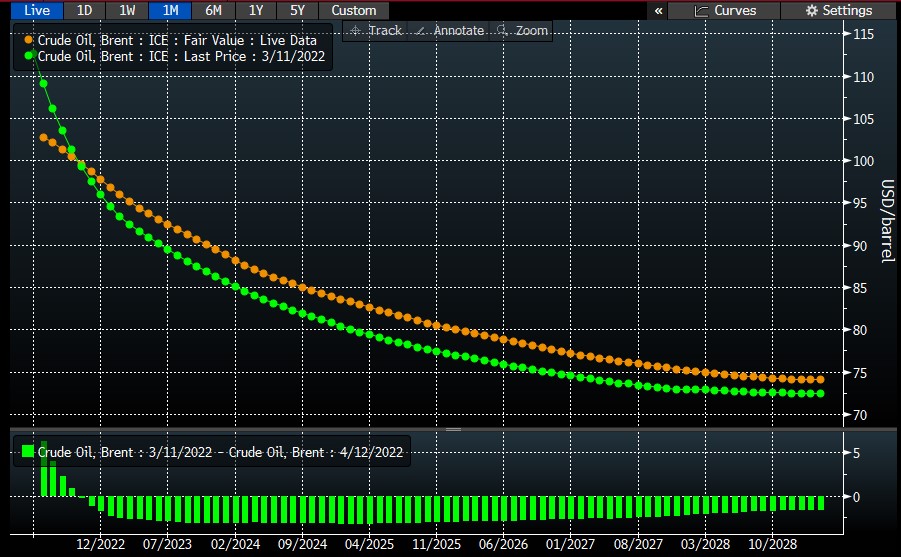Screen dimensions: 901x557
Task: Pick the 1Y time range
Action: (256, 10)
